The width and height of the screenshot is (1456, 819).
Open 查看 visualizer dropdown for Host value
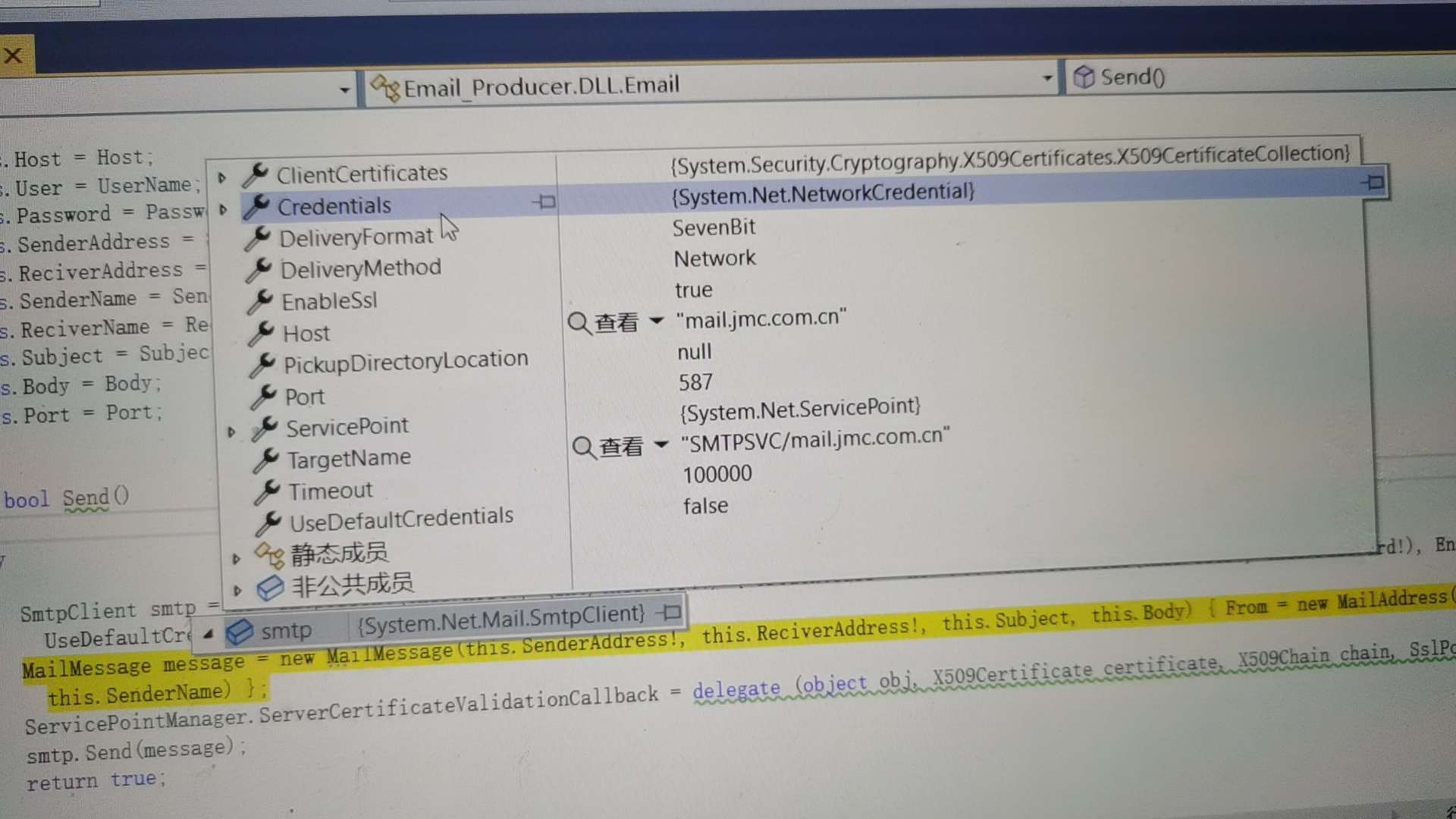(657, 321)
